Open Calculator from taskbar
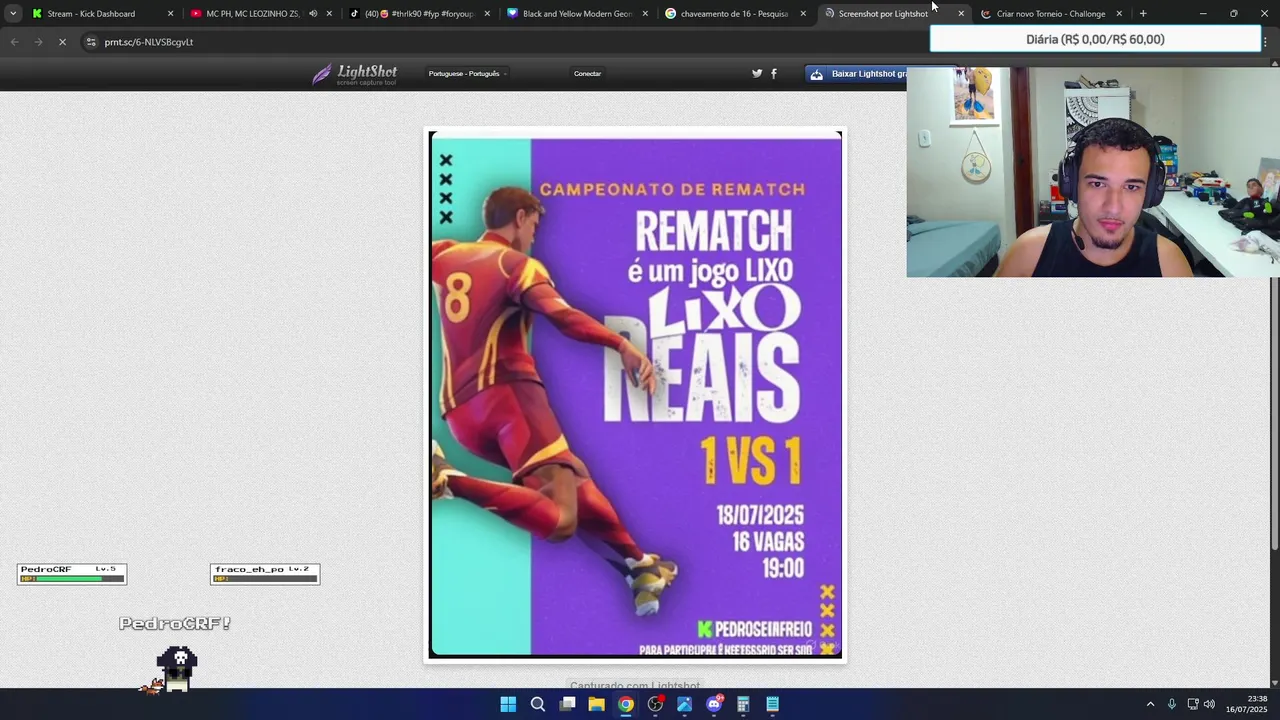This screenshot has width=1280, height=720. pyautogui.click(x=743, y=704)
